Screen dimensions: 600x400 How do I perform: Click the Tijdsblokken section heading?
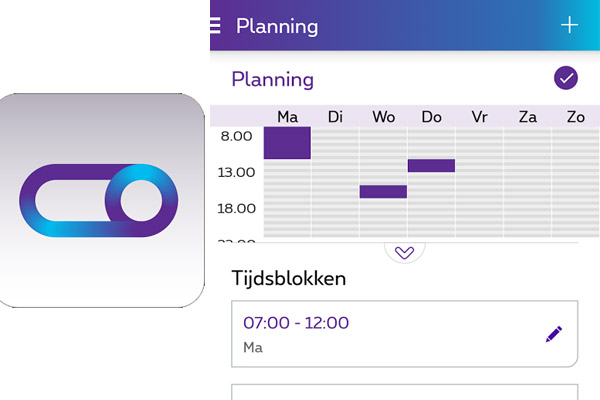(x=288, y=278)
